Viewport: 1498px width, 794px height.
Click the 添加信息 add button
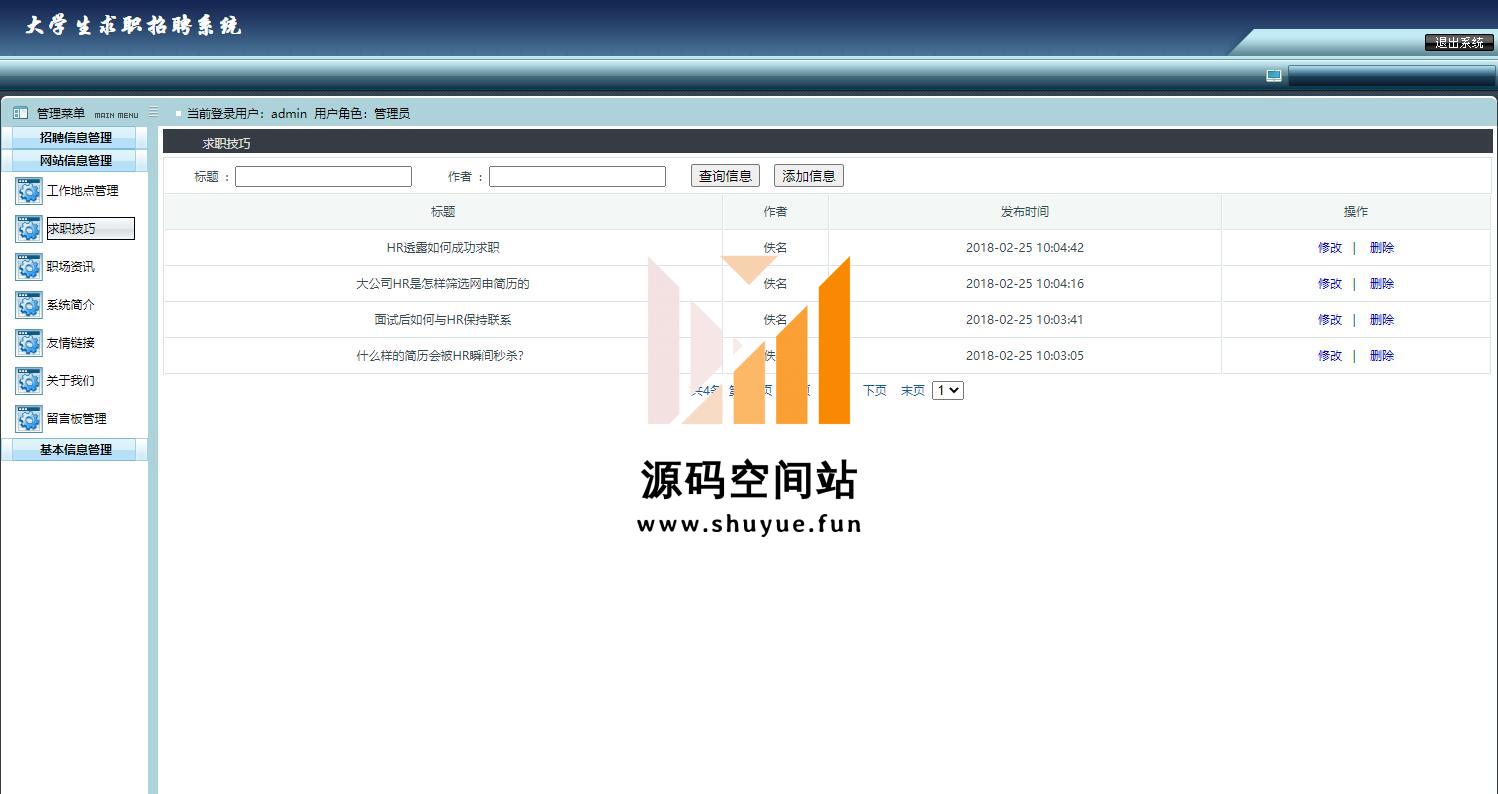click(809, 176)
